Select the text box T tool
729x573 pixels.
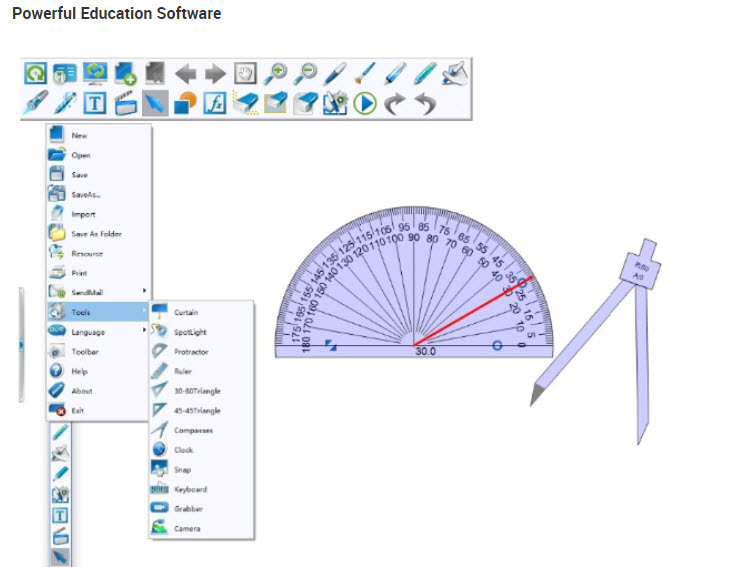click(x=95, y=103)
